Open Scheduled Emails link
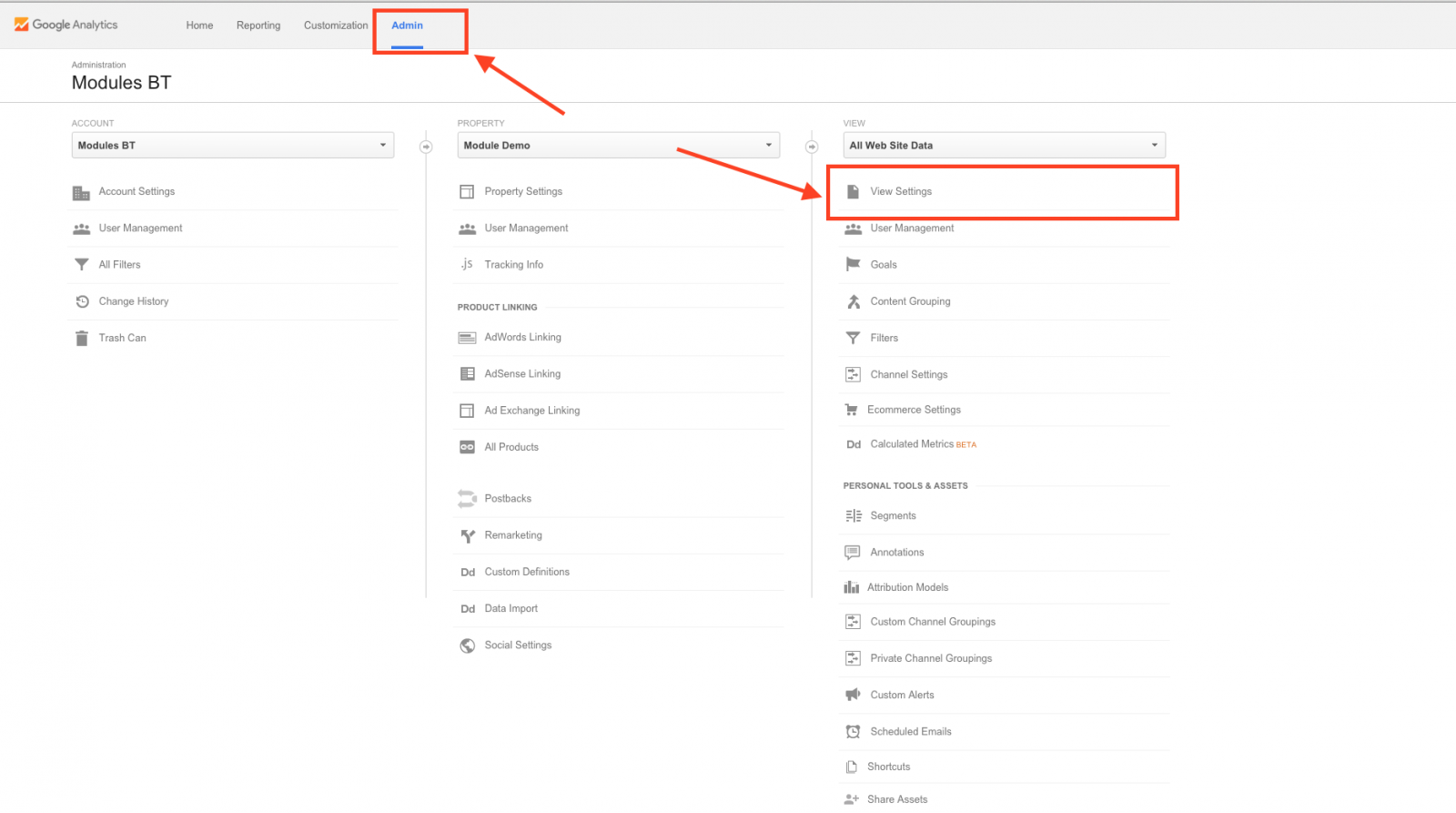Viewport: 1456px width, 813px height. [x=911, y=731]
